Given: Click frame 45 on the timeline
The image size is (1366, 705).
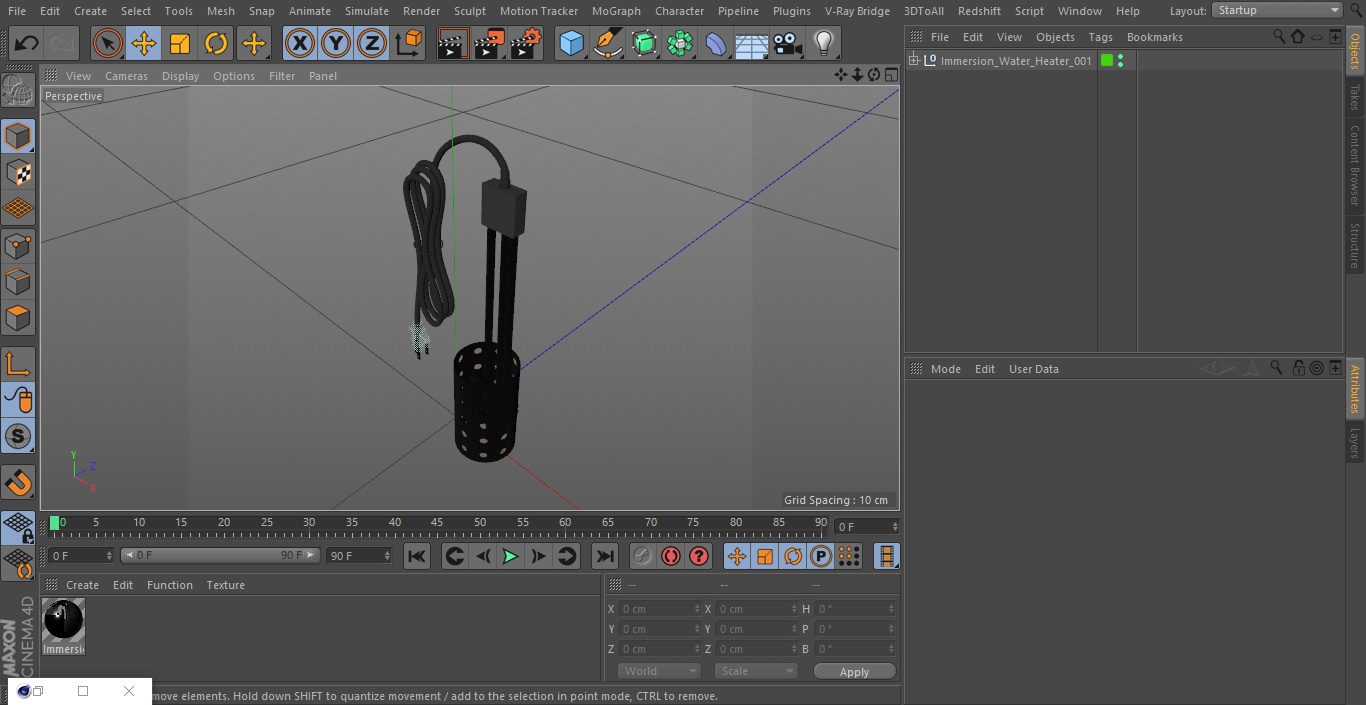Looking at the screenshot, I should point(437,523).
